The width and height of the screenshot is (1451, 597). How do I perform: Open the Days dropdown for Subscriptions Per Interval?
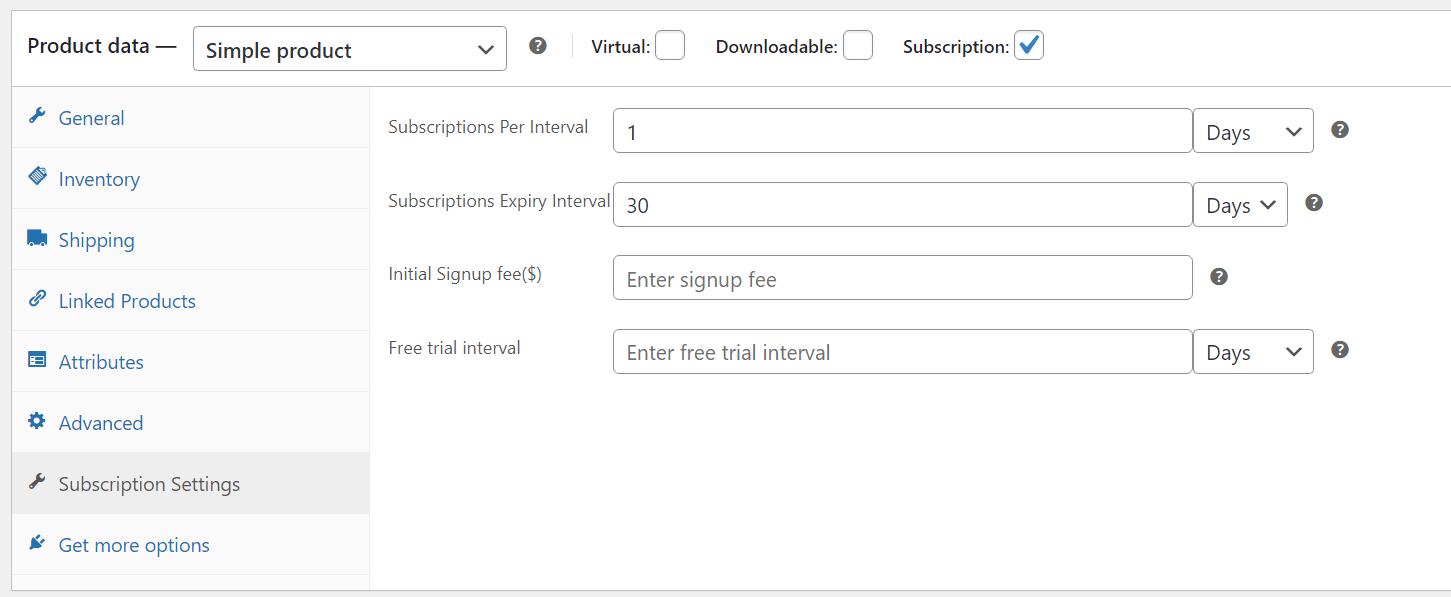pos(1253,130)
